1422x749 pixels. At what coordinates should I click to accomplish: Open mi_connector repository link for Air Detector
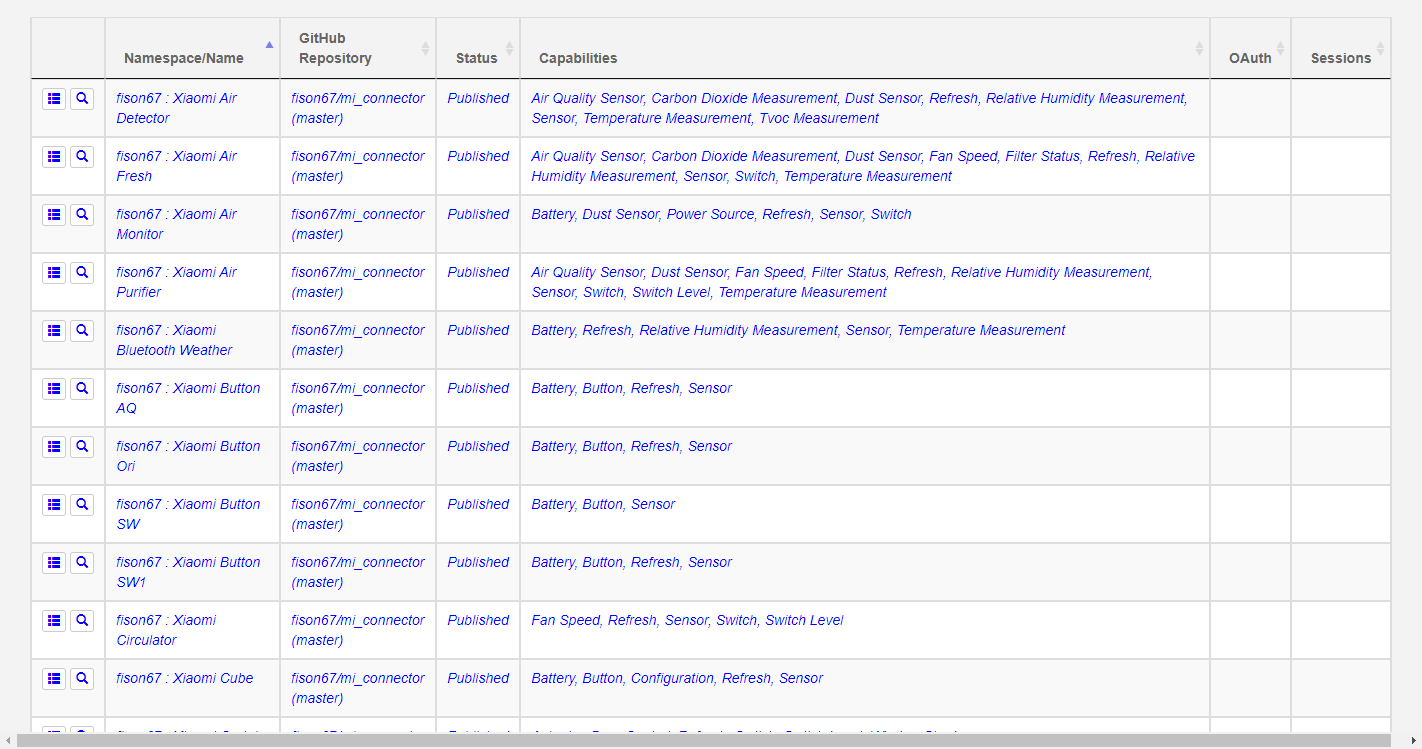(358, 108)
